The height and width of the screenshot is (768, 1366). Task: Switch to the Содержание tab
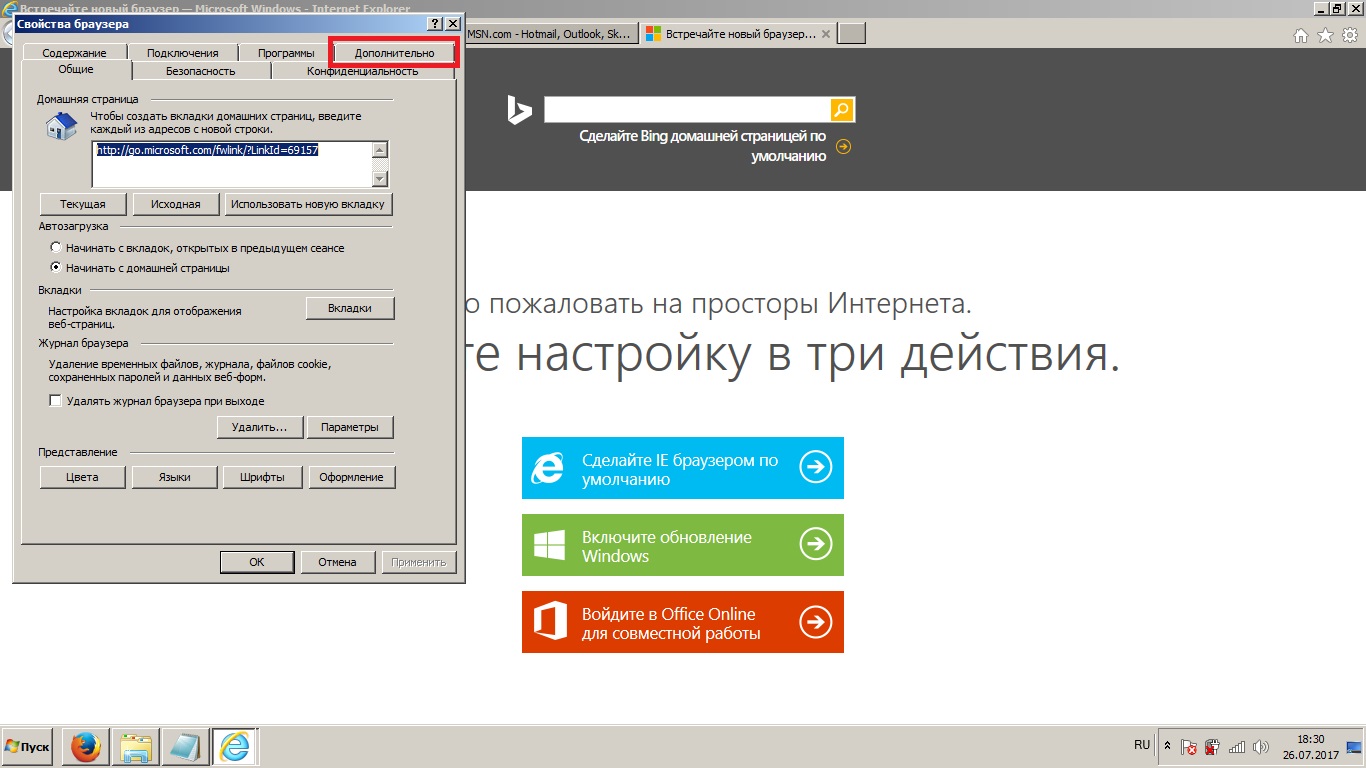click(74, 53)
